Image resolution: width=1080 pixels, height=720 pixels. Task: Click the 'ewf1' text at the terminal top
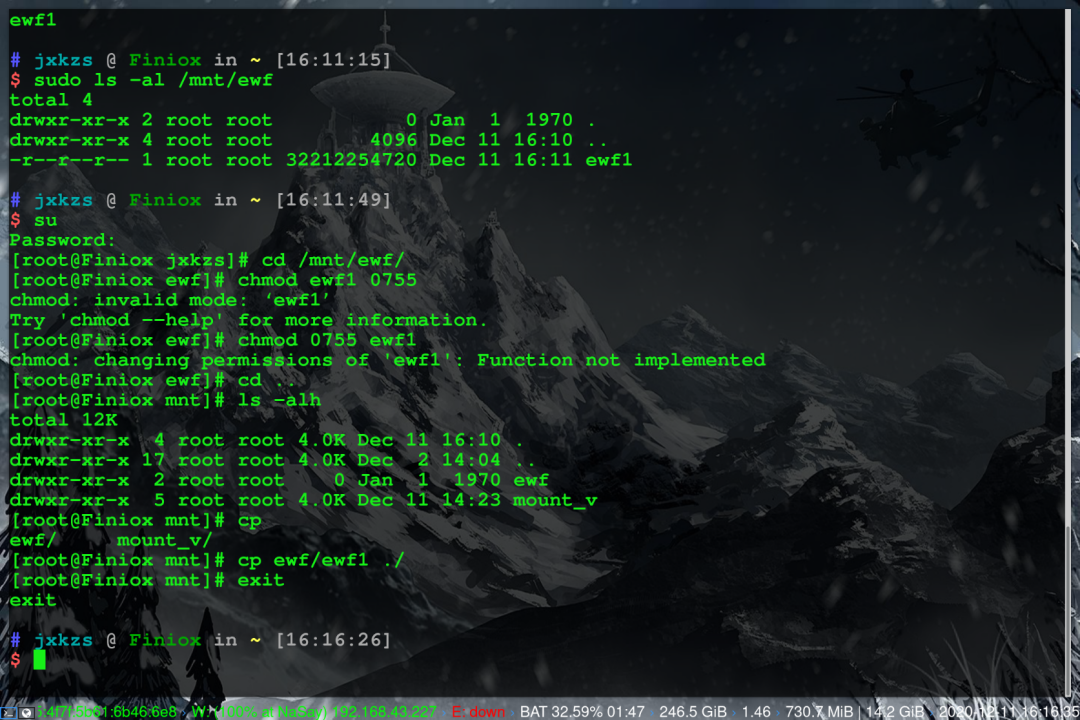(33, 20)
